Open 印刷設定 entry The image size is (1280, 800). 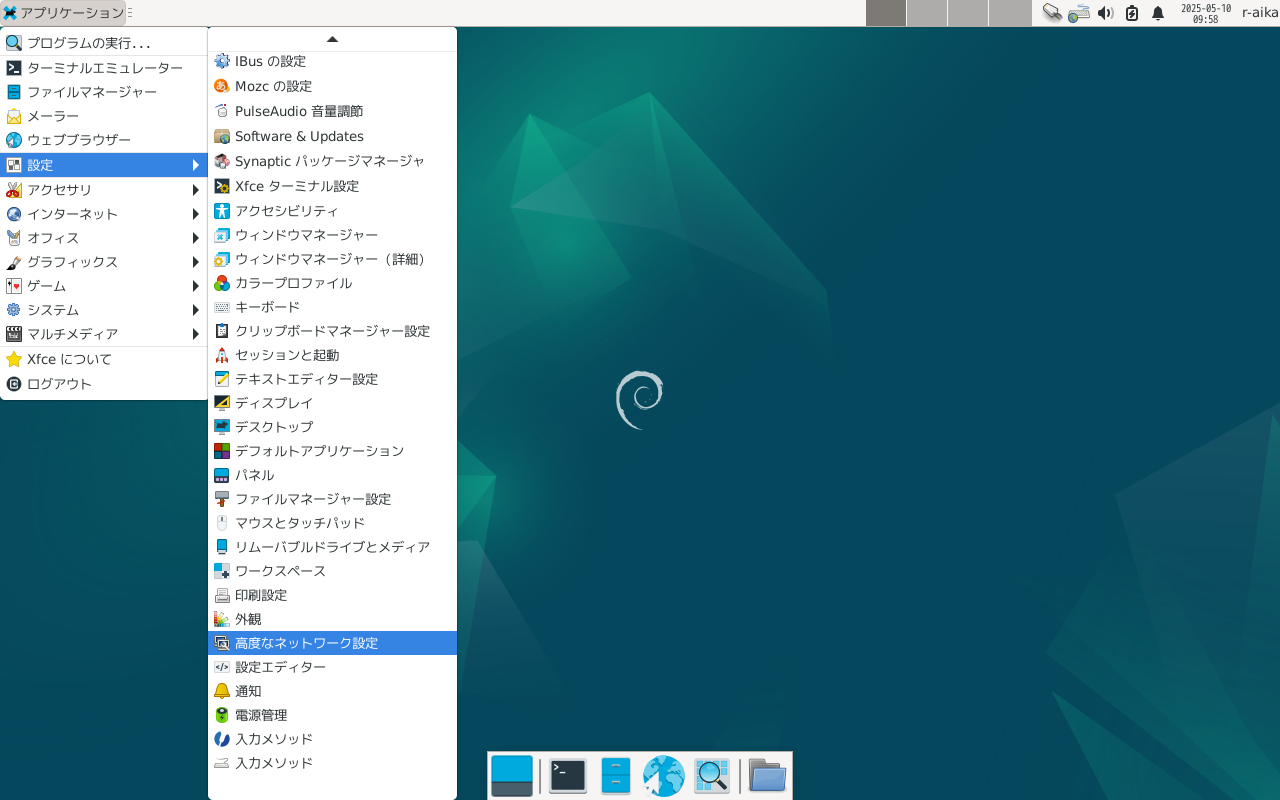pyautogui.click(x=332, y=595)
